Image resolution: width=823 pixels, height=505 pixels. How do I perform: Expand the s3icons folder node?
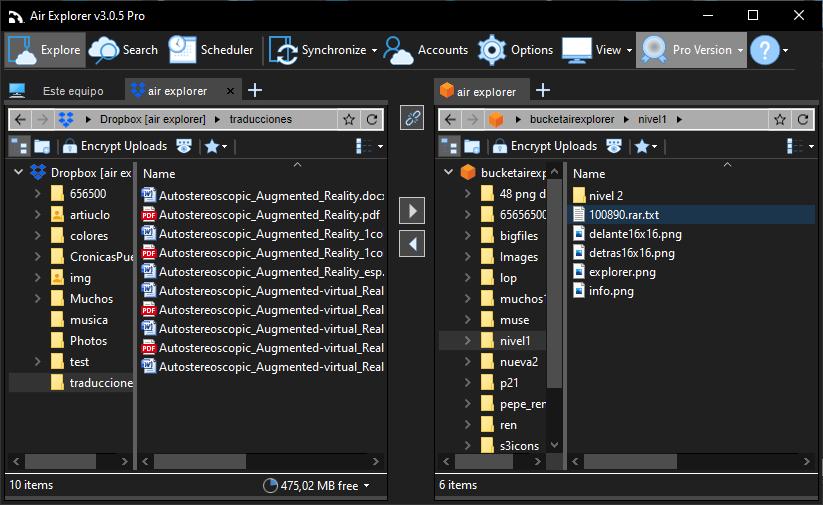click(468, 446)
